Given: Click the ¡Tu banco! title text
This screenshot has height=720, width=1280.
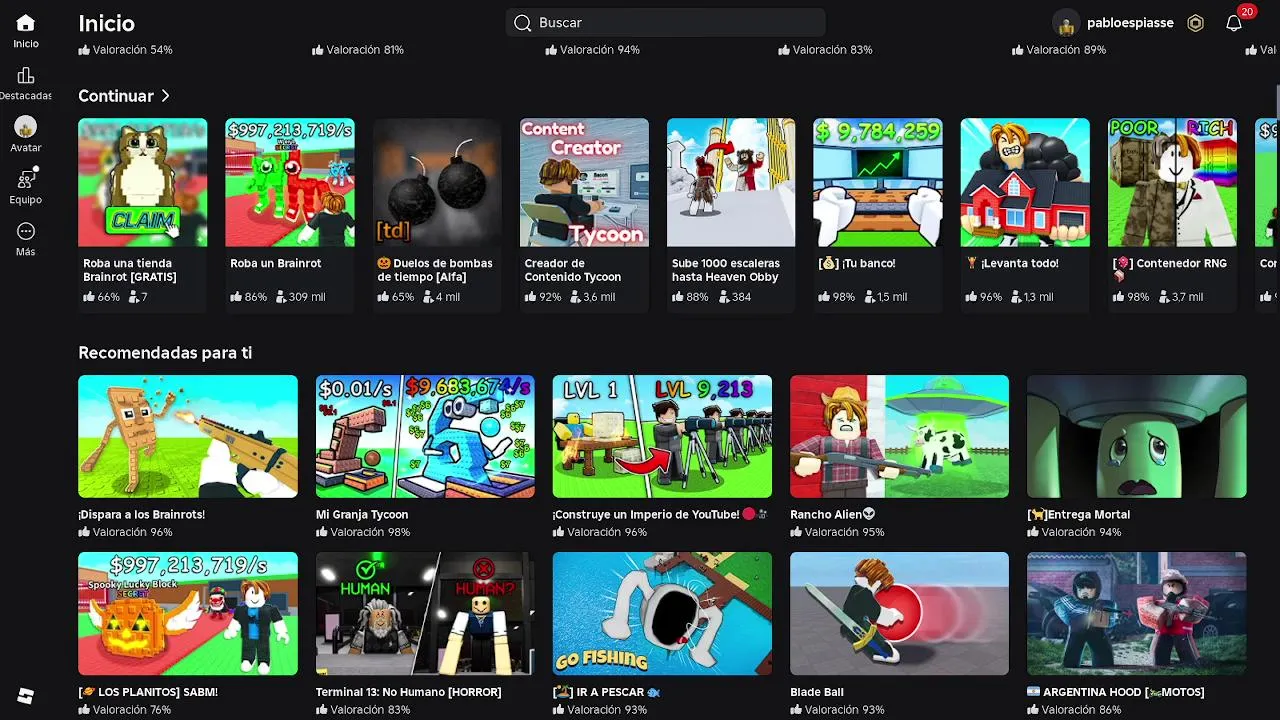Looking at the screenshot, I should click(x=857, y=264).
